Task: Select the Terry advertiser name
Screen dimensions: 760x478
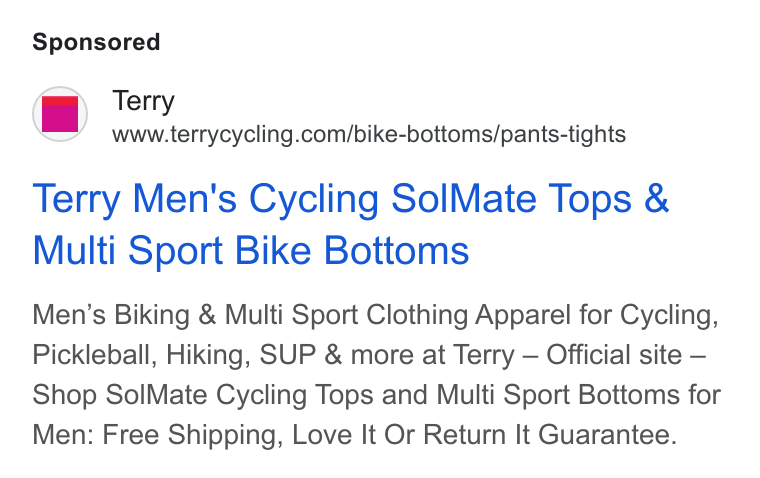Action: pyautogui.click(x=143, y=101)
